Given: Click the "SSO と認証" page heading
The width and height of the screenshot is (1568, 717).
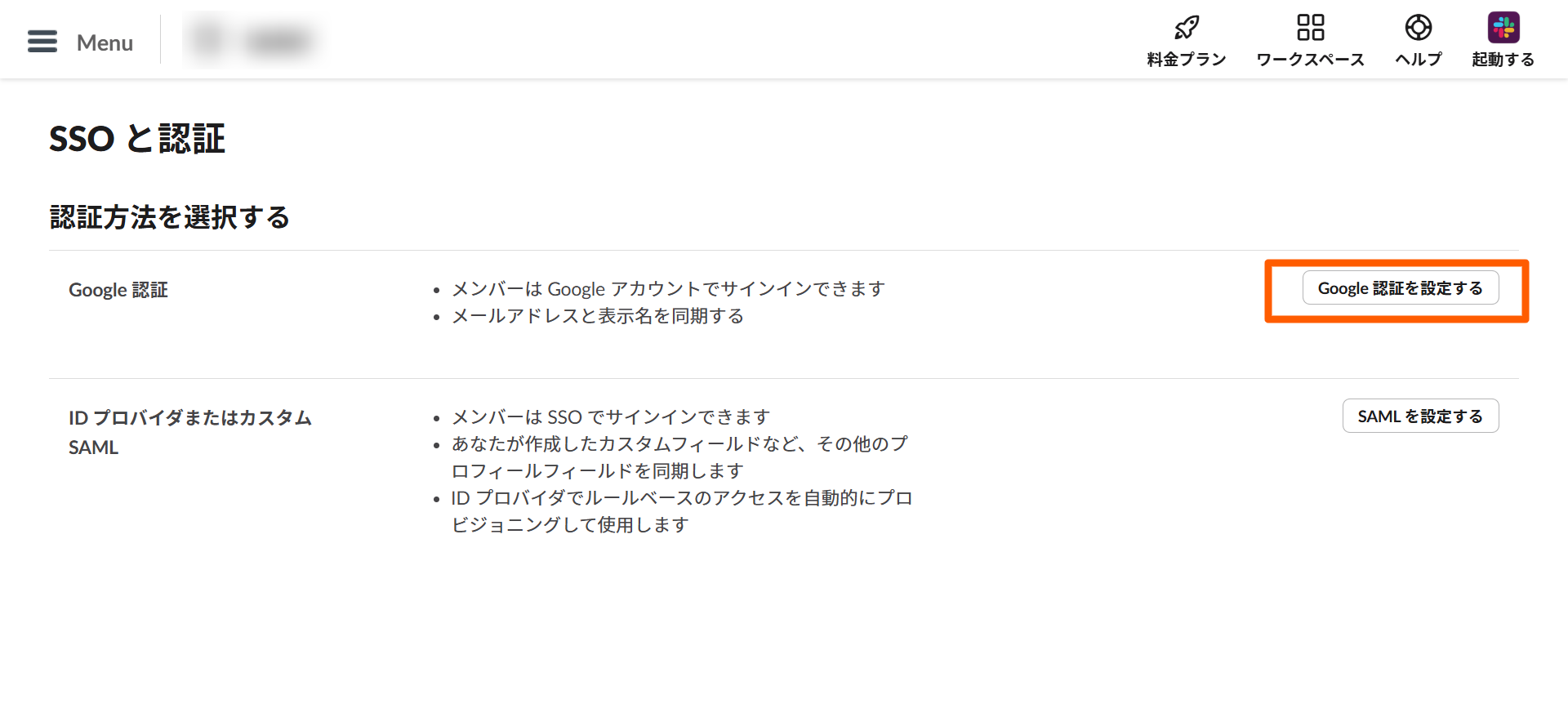Looking at the screenshot, I should (x=137, y=139).
